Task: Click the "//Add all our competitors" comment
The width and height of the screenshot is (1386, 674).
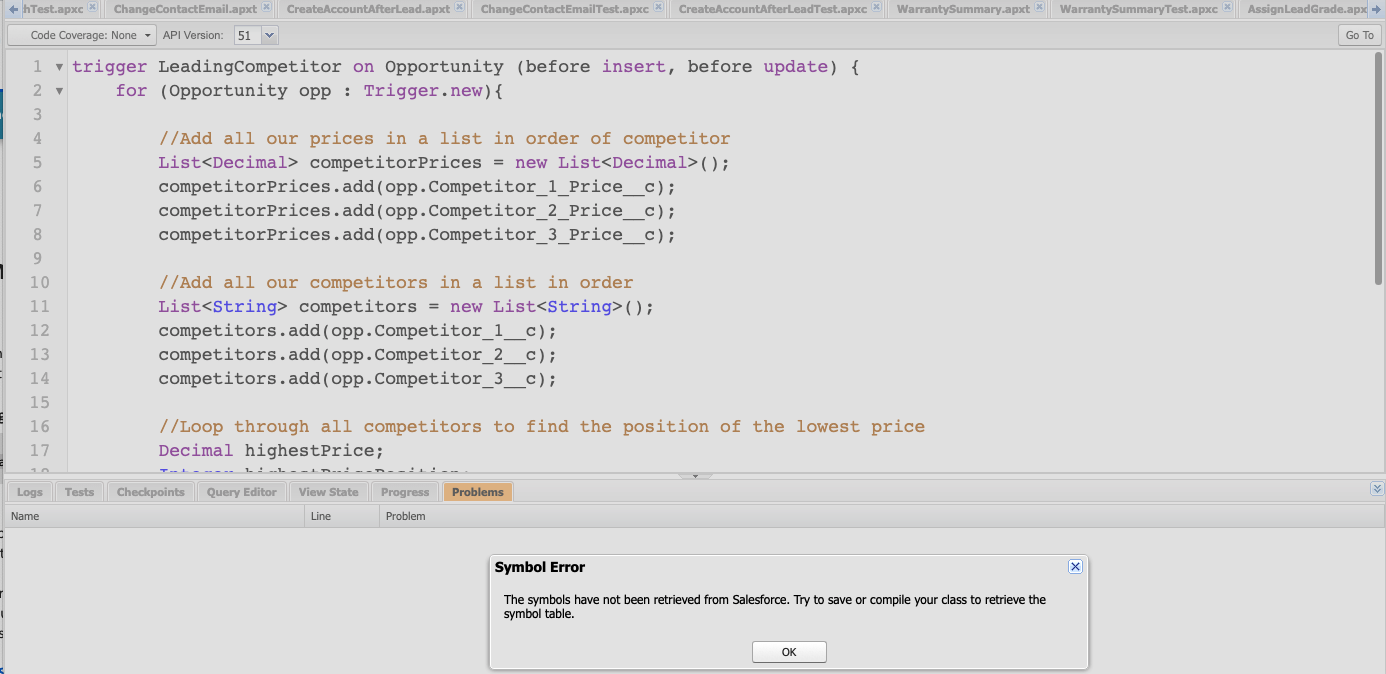Action: click(x=395, y=283)
